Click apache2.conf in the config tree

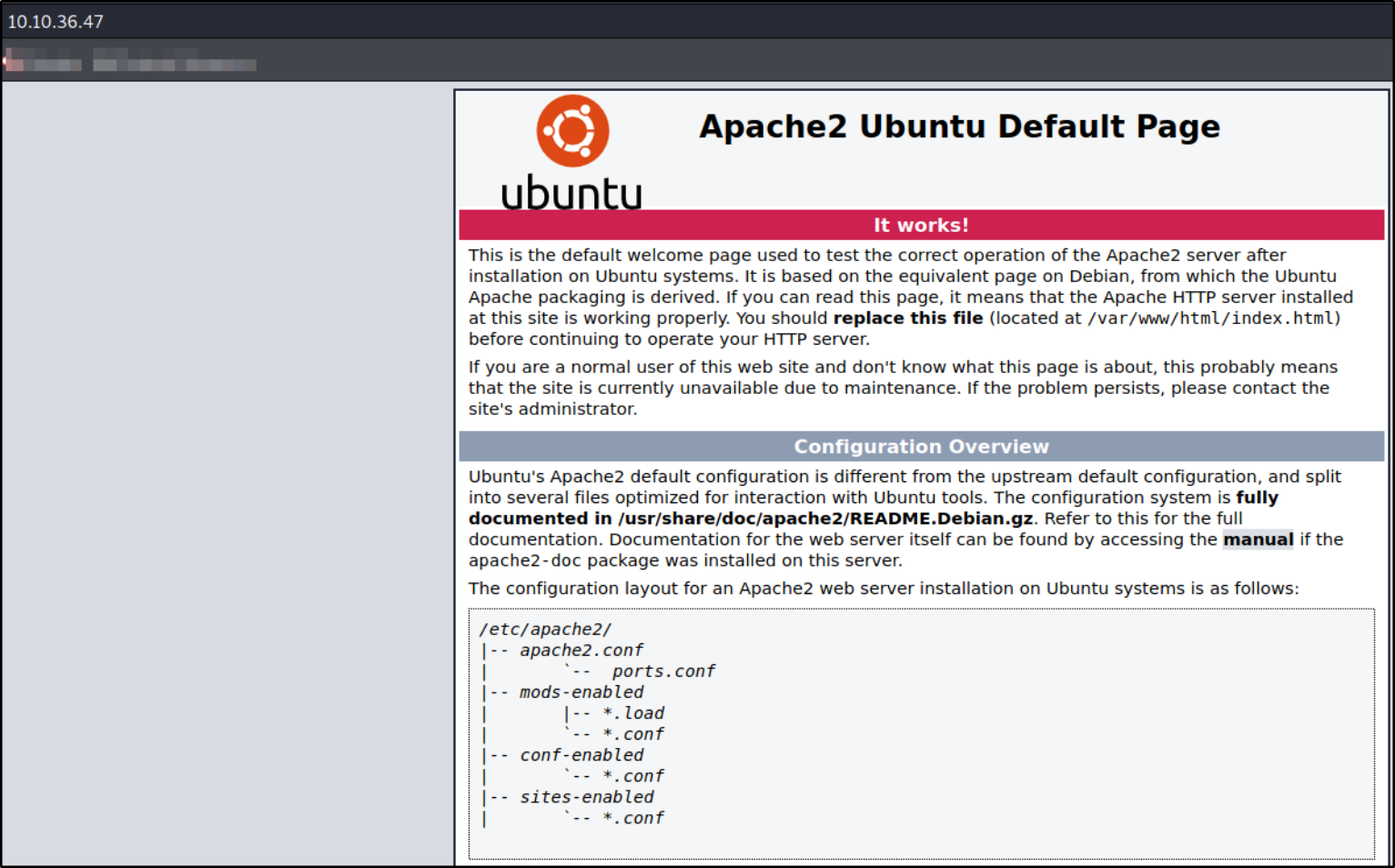[581, 651]
